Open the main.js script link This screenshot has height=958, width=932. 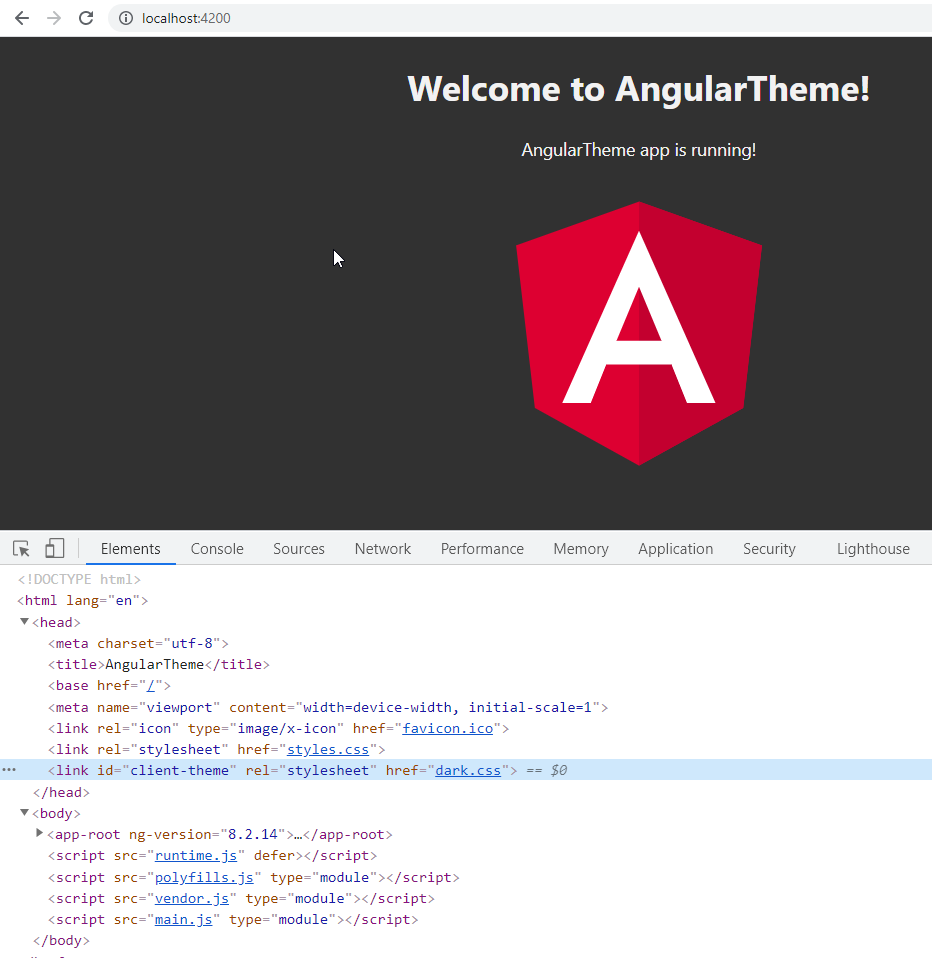(183, 919)
